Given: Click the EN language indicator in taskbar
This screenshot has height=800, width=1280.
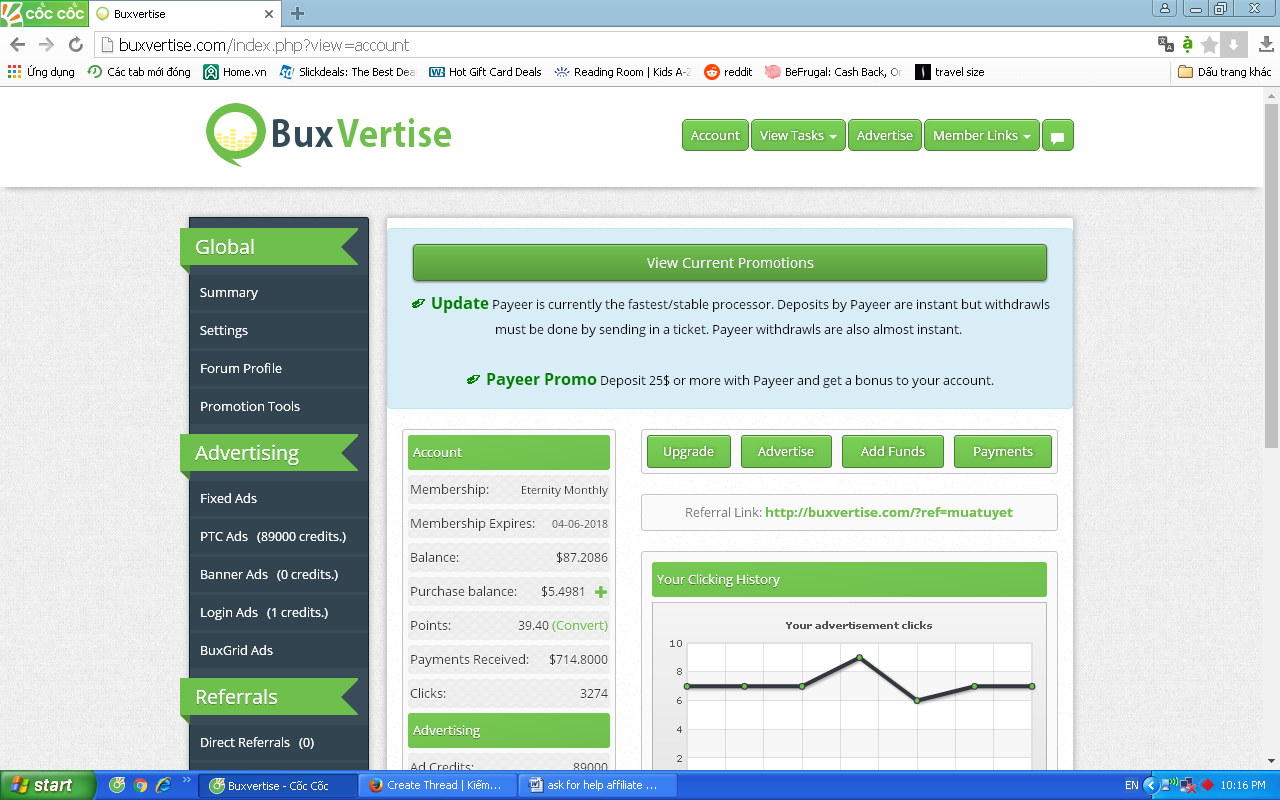Looking at the screenshot, I should tap(1131, 786).
